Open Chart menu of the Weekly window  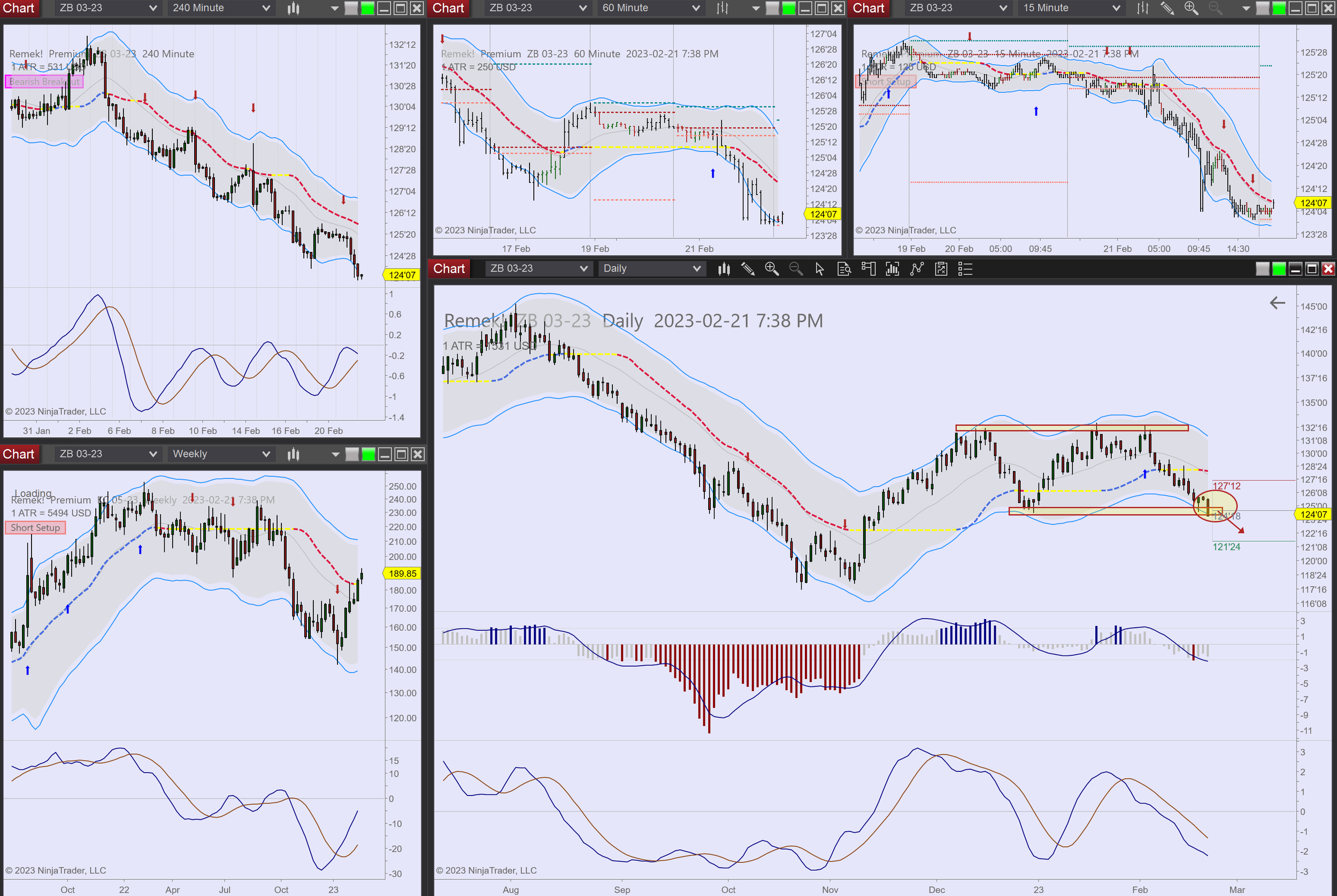click(x=19, y=454)
